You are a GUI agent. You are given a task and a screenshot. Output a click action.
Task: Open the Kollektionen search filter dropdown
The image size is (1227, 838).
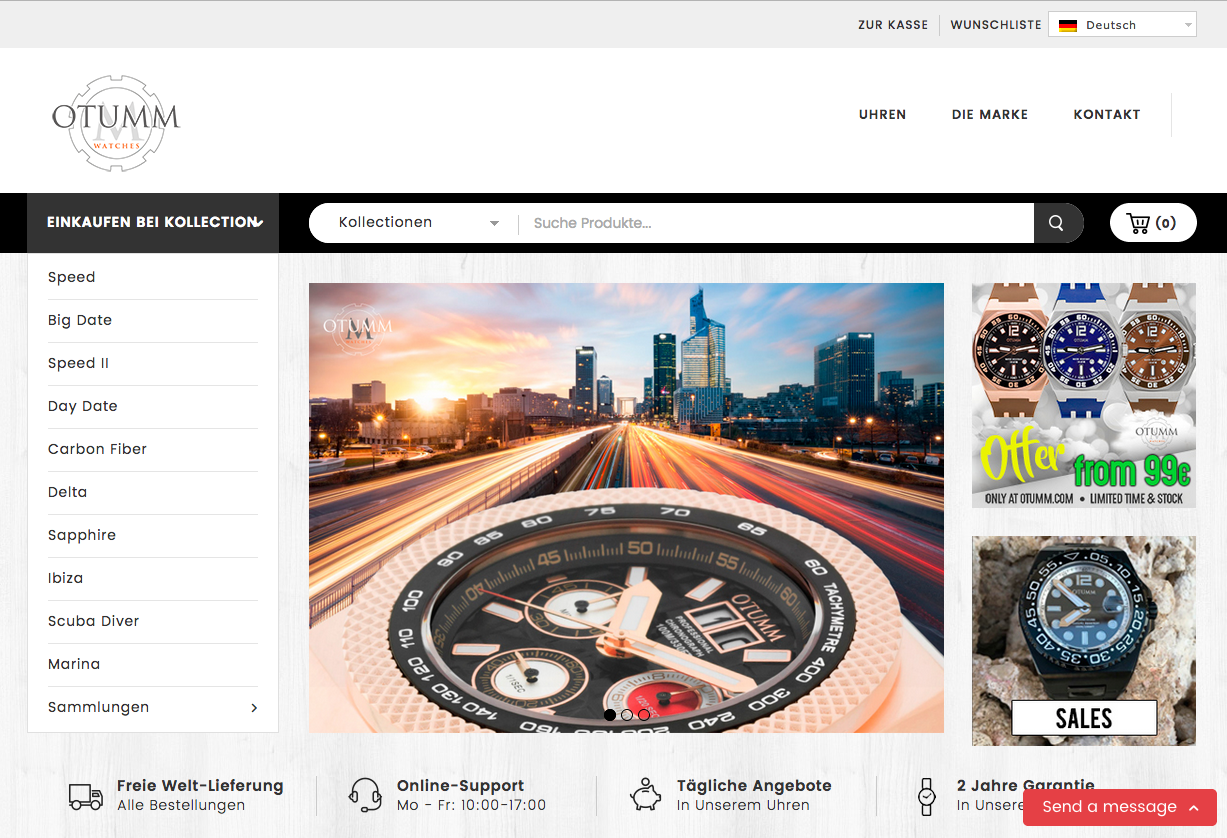click(x=418, y=223)
